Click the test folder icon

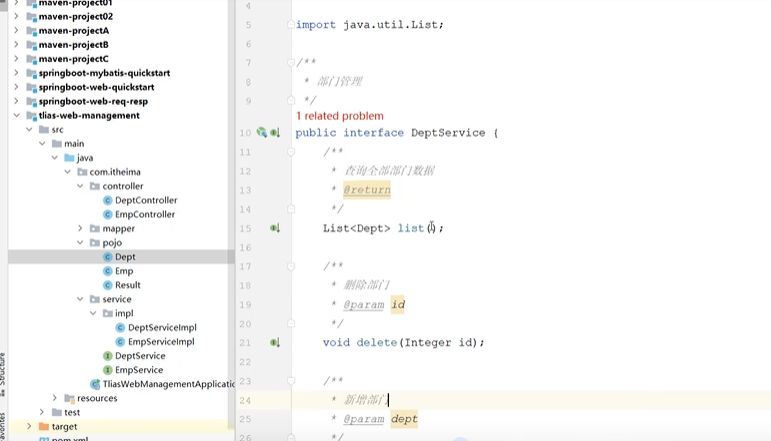[x=57, y=413]
